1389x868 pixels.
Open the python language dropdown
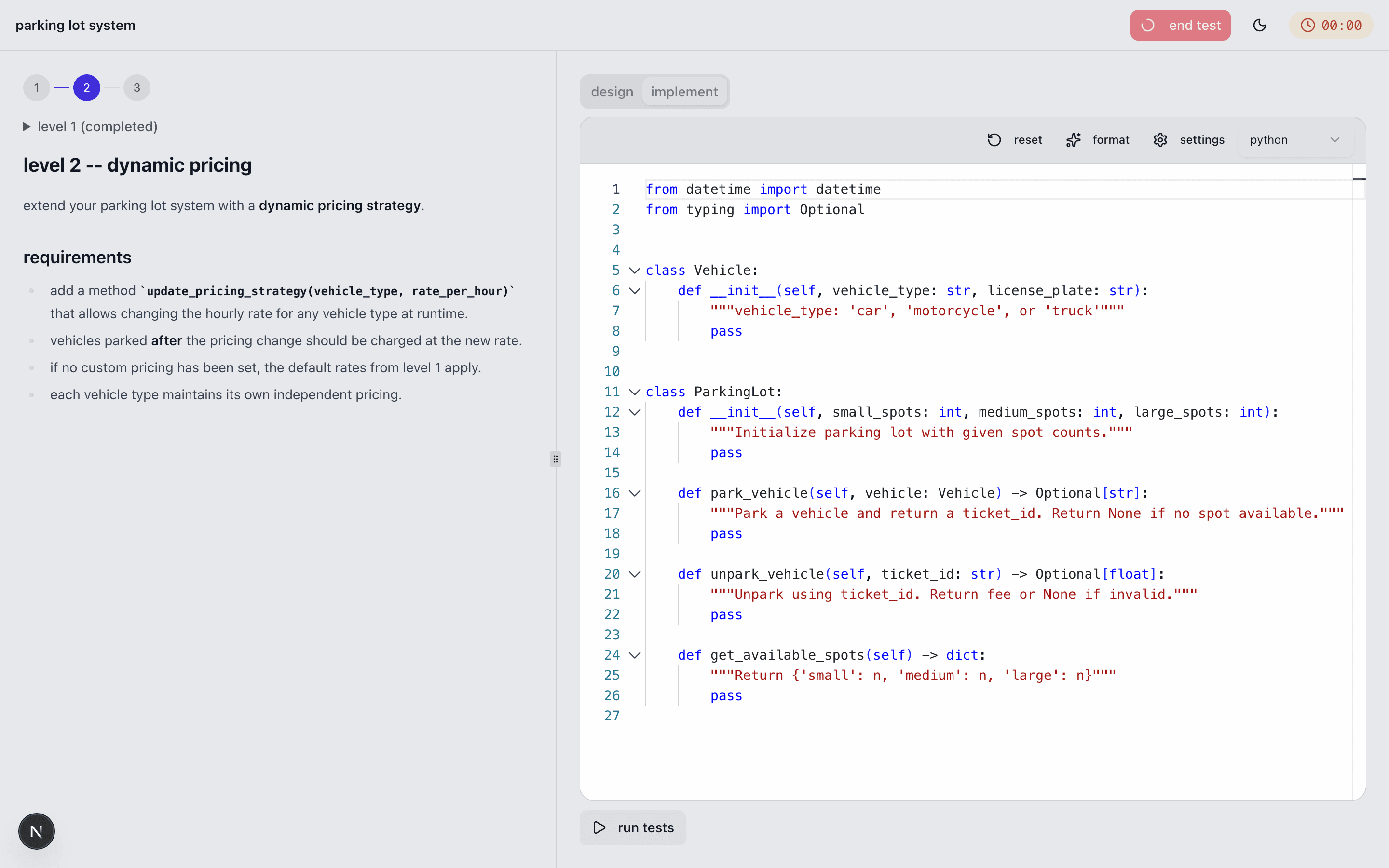point(1295,140)
